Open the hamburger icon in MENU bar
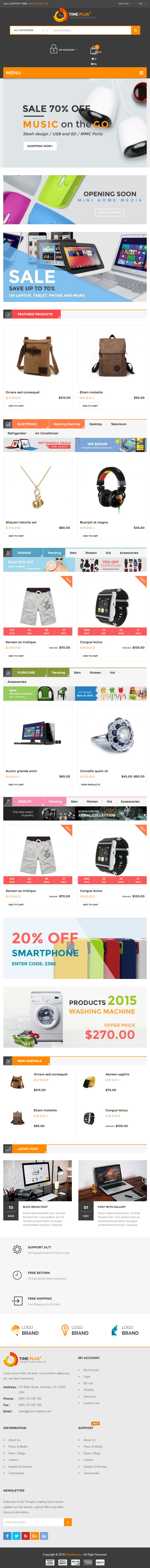Image resolution: width=150 pixels, height=1568 pixels. 141,72
